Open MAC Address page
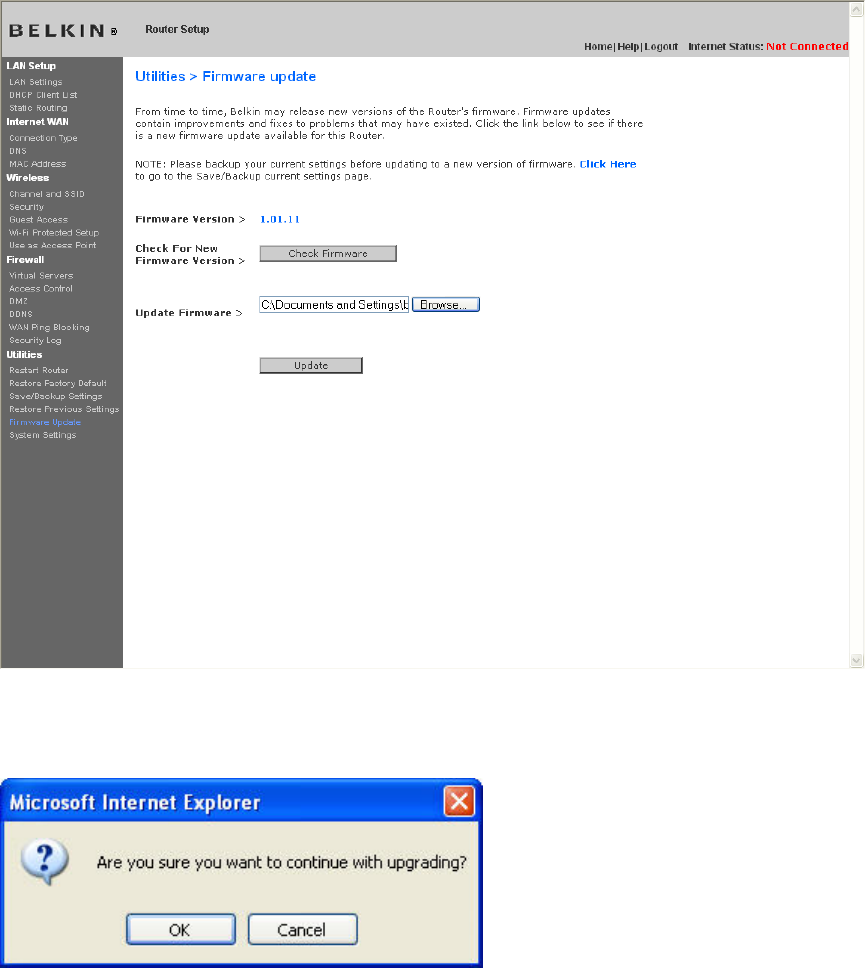This screenshot has height=968, width=865. coord(38,164)
